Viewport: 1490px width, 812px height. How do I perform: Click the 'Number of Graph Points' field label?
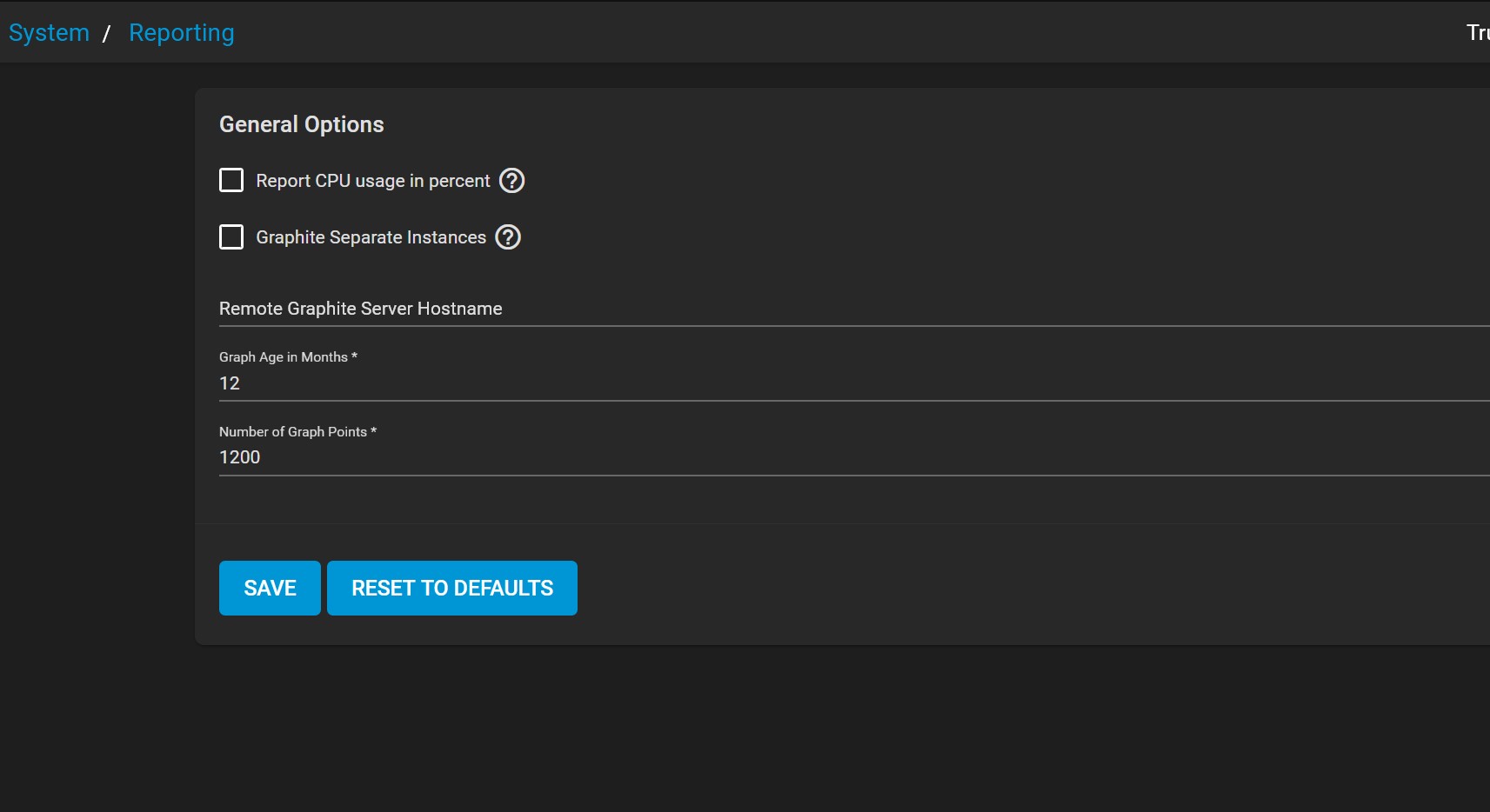[x=293, y=432]
